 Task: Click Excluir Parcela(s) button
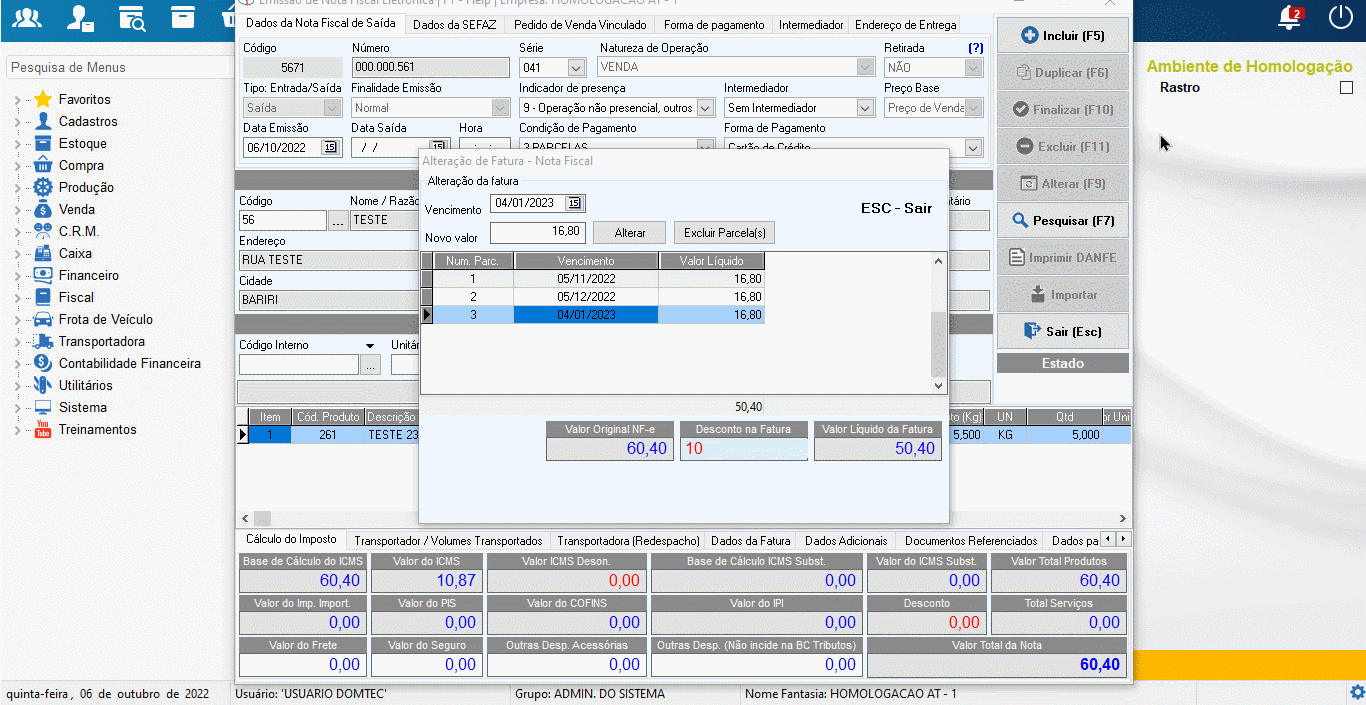tap(724, 233)
